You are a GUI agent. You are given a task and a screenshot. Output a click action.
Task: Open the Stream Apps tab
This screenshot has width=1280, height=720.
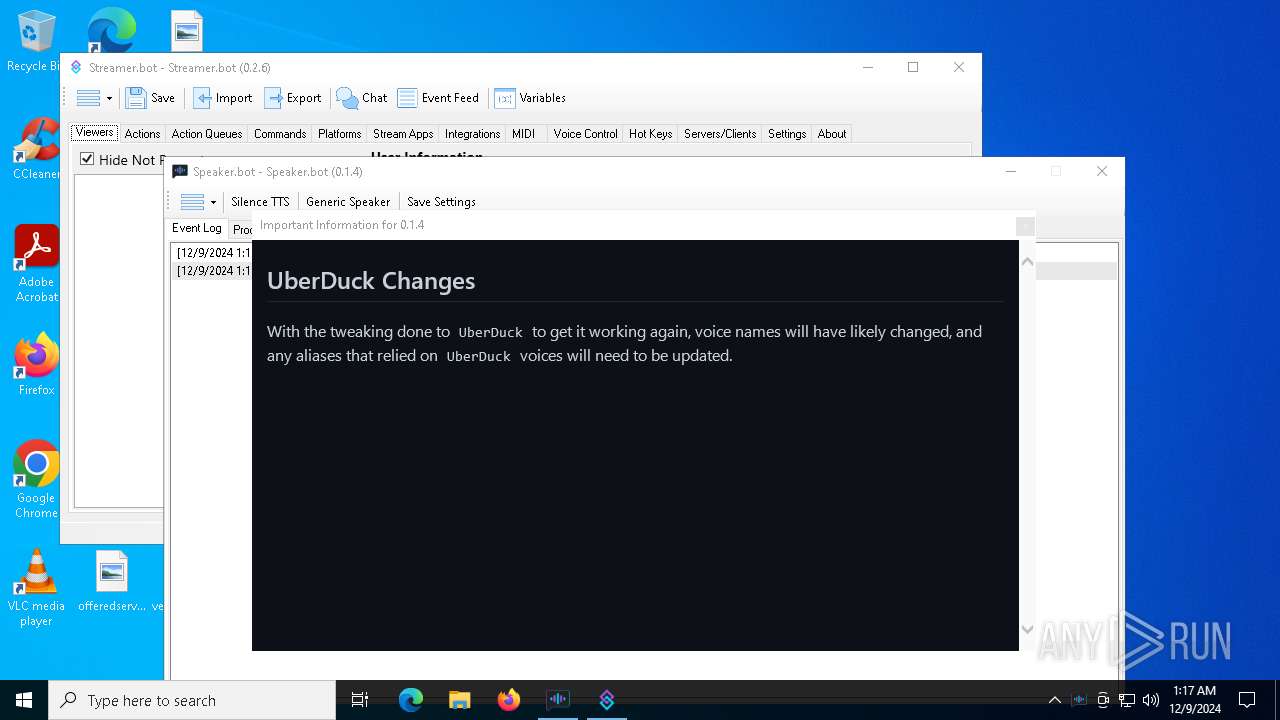tap(403, 134)
